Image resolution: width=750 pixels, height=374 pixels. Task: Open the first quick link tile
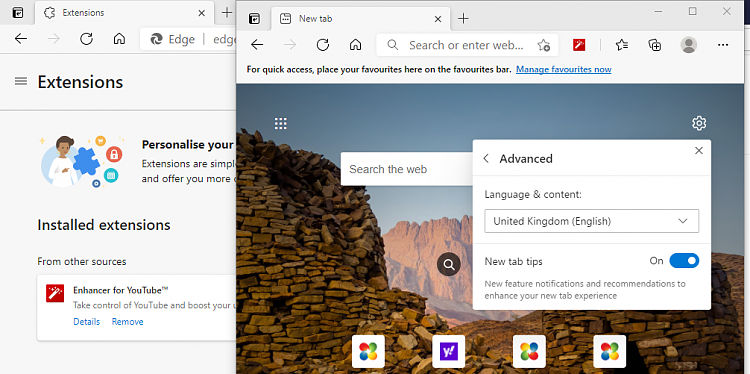(368, 352)
